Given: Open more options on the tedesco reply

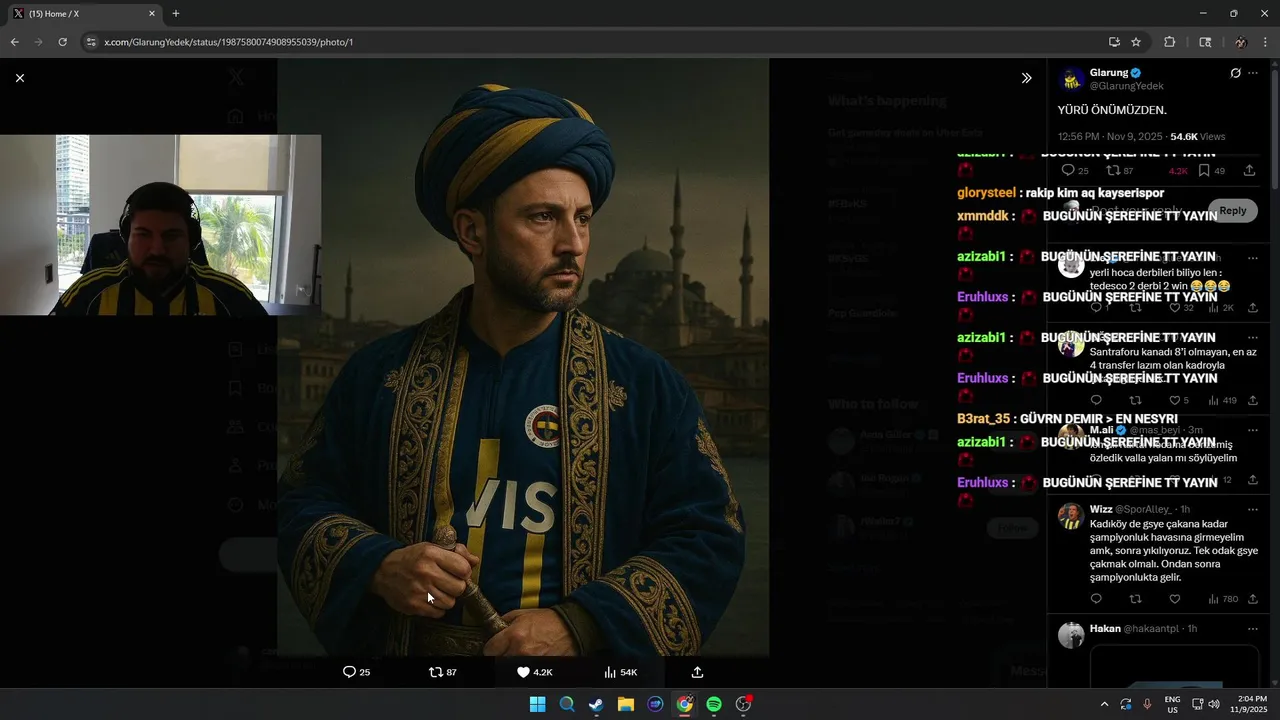Looking at the screenshot, I should click(x=1253, y=258).
